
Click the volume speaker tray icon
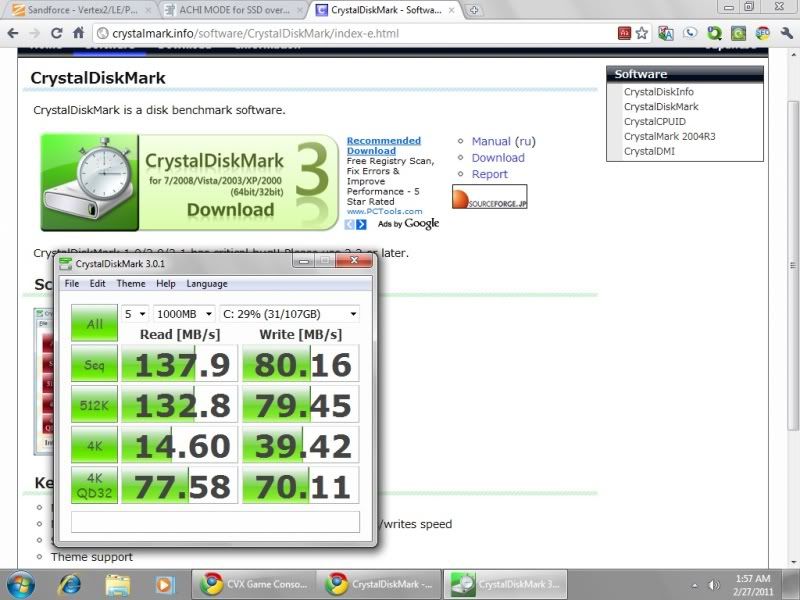(714, 585)
